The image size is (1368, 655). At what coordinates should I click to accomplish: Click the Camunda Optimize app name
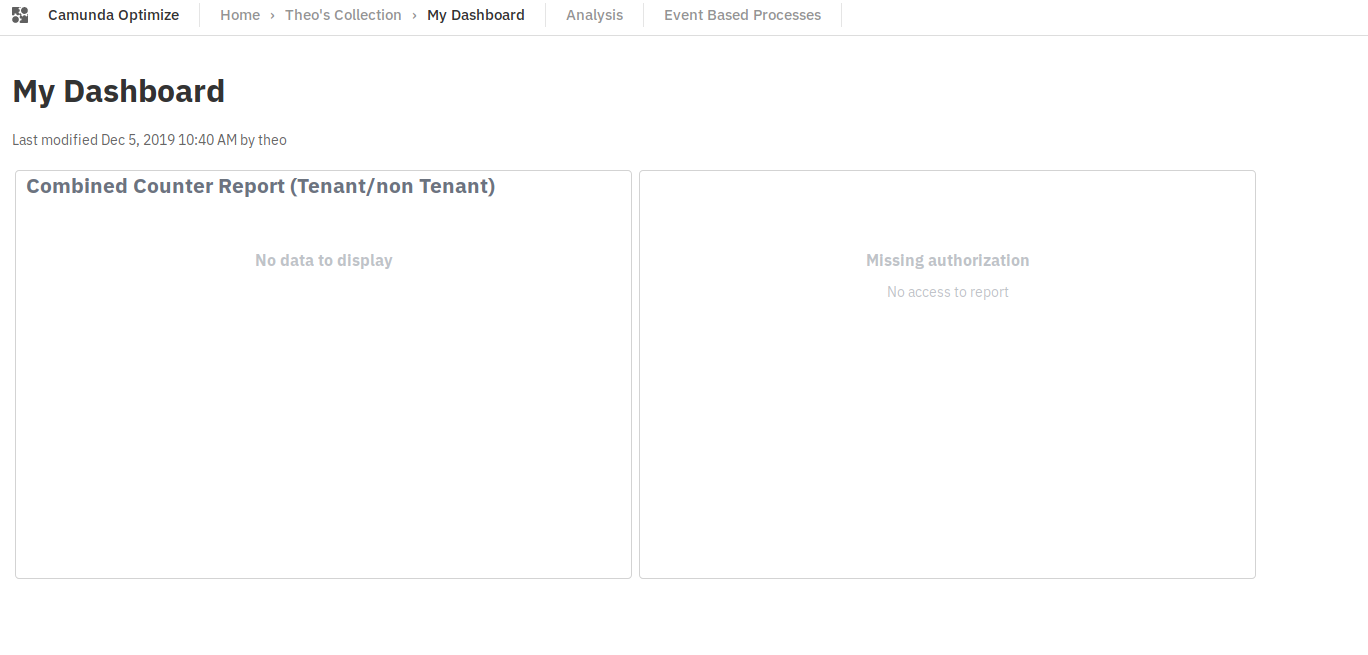113,15
